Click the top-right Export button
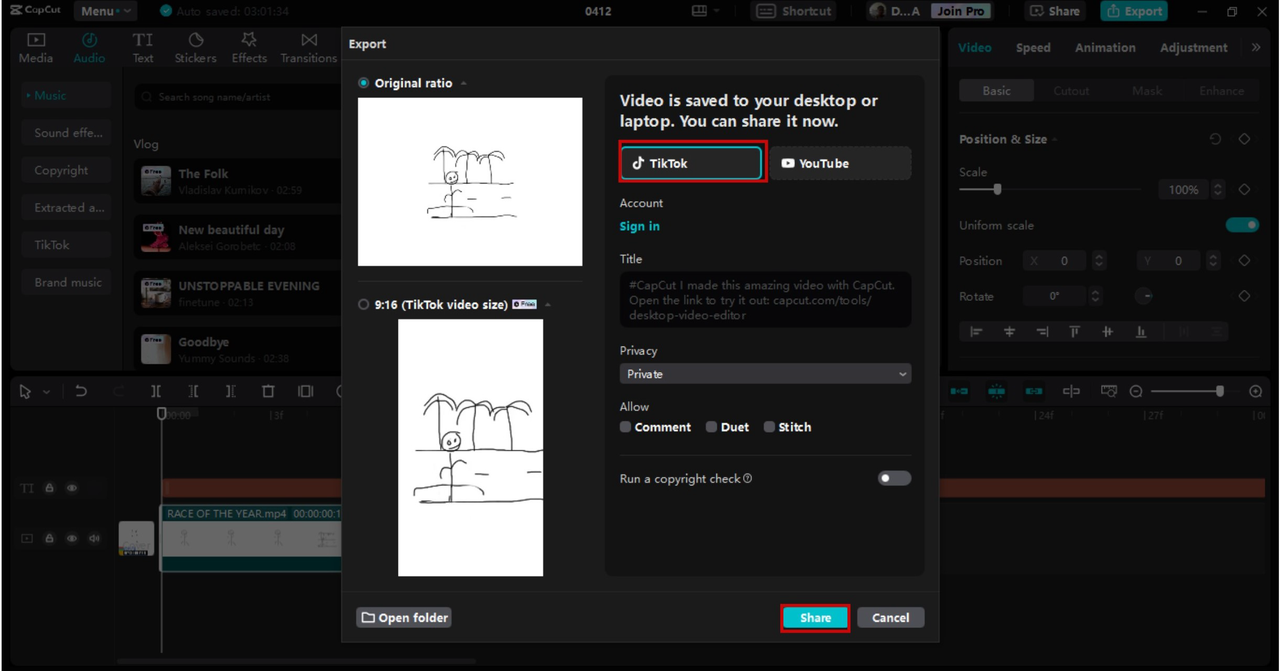This screenshot has width=1280, height=671. pos(1134,11)
